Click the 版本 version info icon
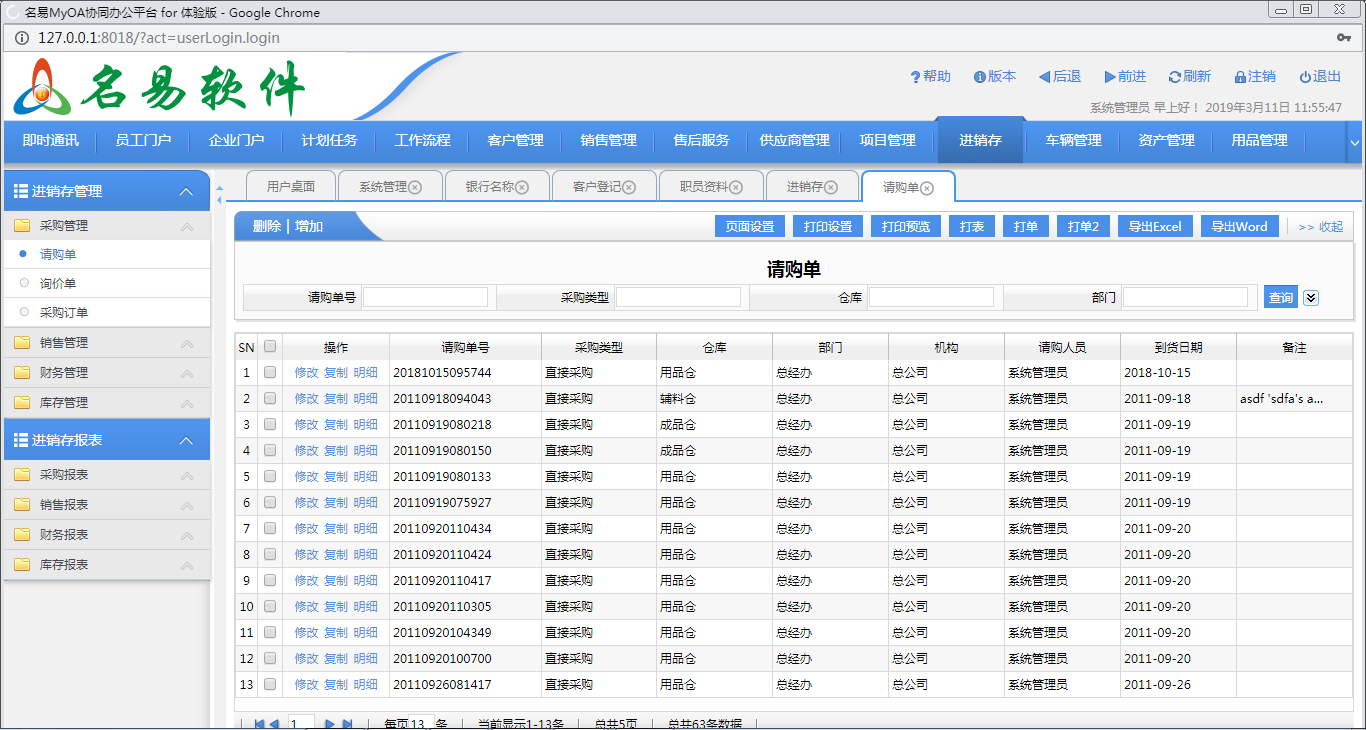This screenshot has width=1366, height=730. [x=980, y=77]
